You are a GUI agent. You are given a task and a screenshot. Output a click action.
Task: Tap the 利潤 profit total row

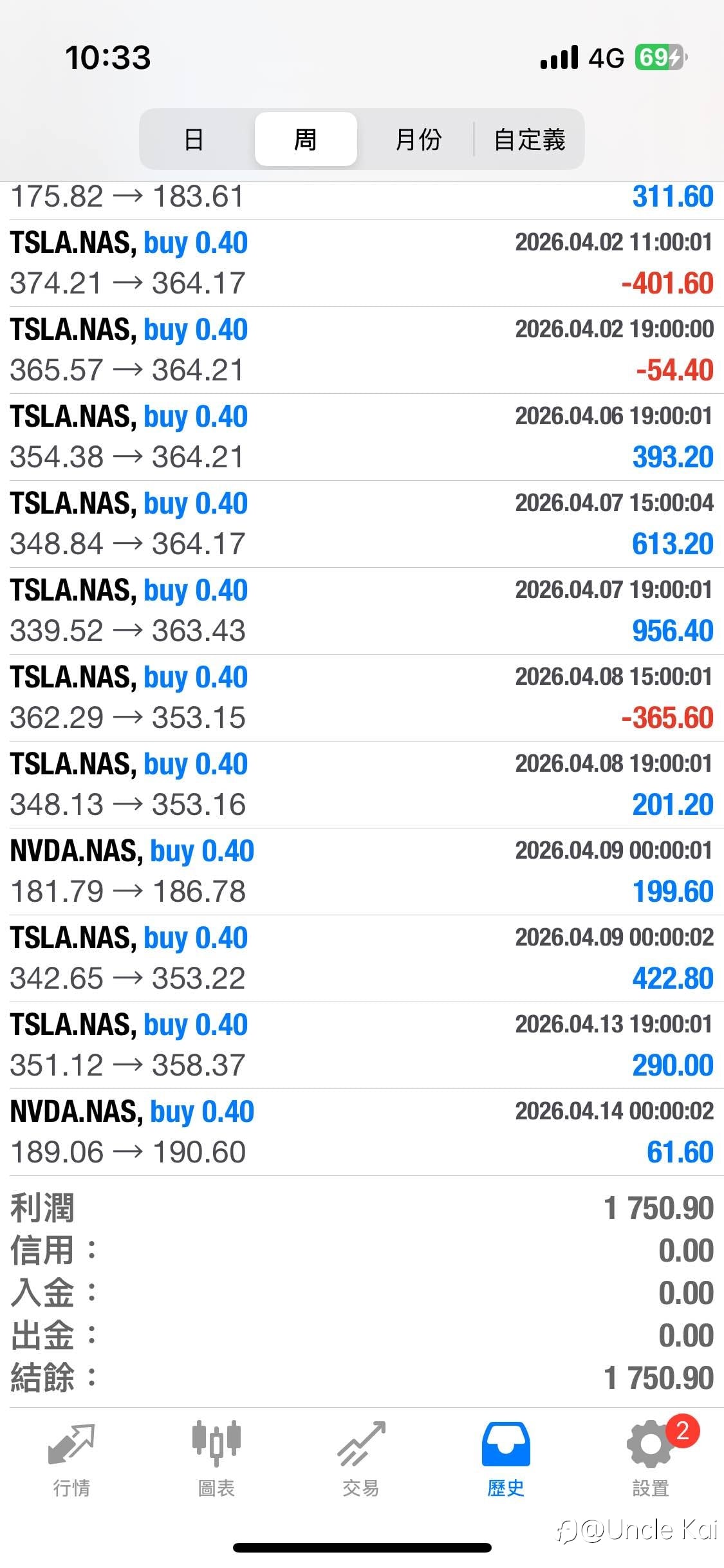coord(362,1208)
